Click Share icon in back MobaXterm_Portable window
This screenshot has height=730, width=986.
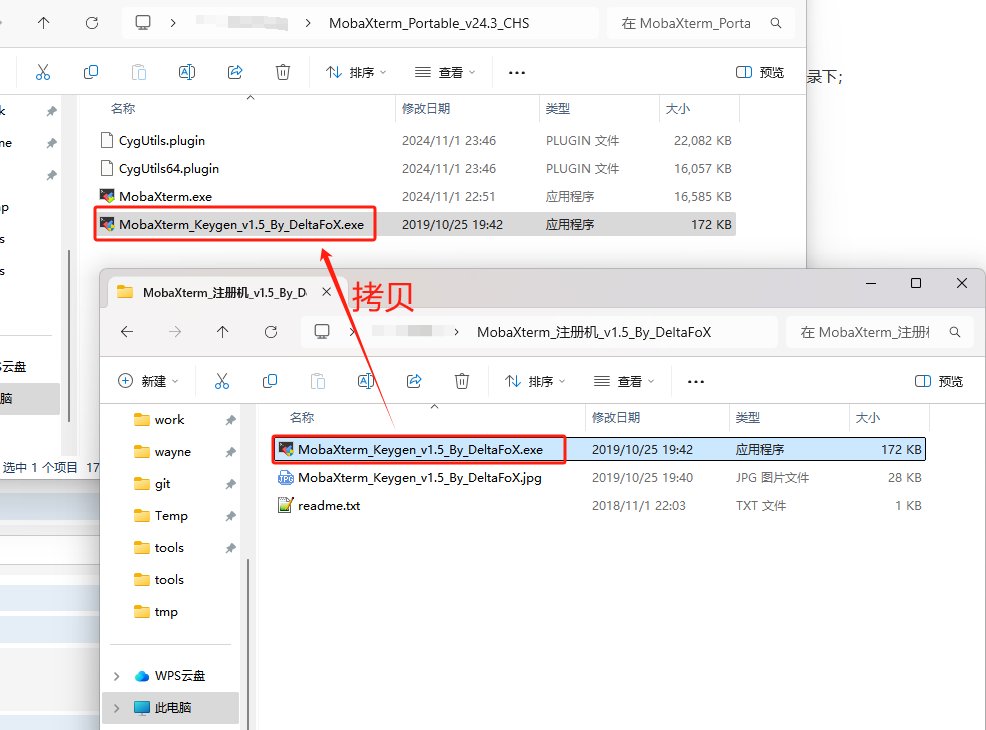[235, 72]
